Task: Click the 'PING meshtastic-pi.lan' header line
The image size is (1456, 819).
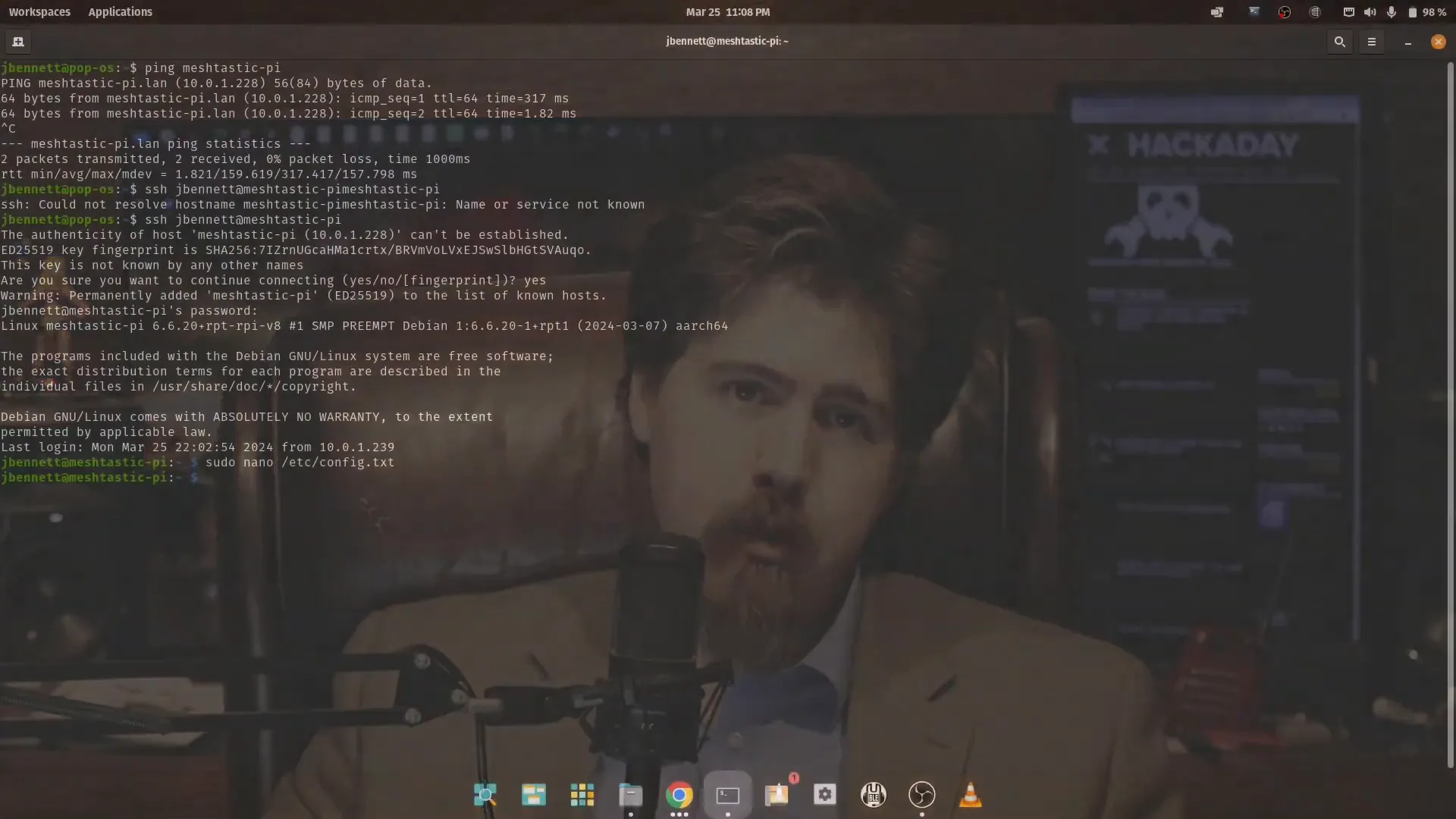Action: click(216, 83)
